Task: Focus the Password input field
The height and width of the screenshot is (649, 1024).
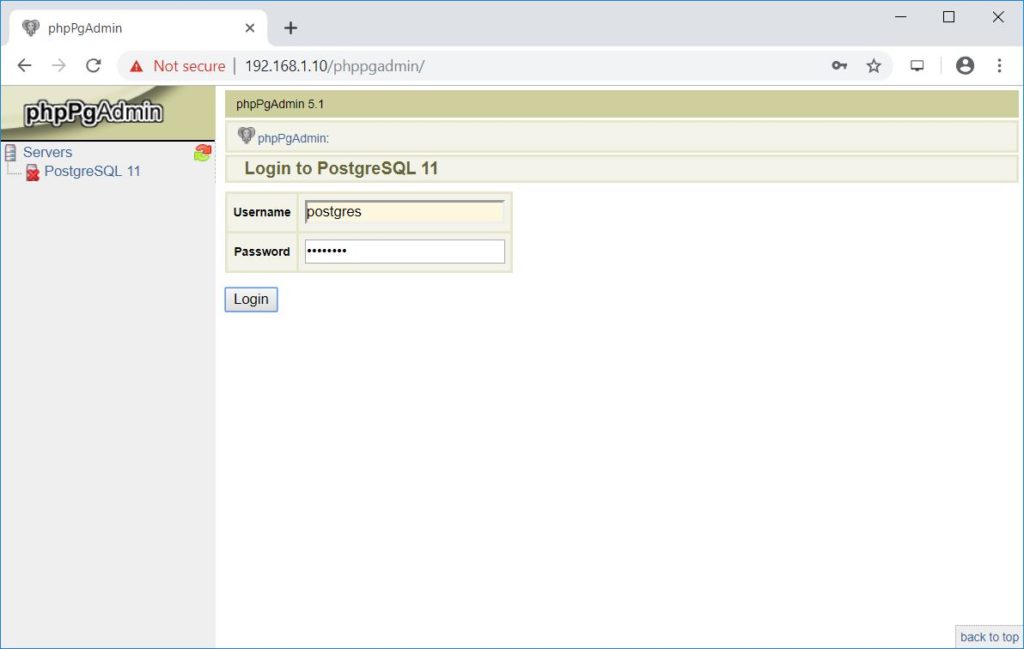Action: 405,251
